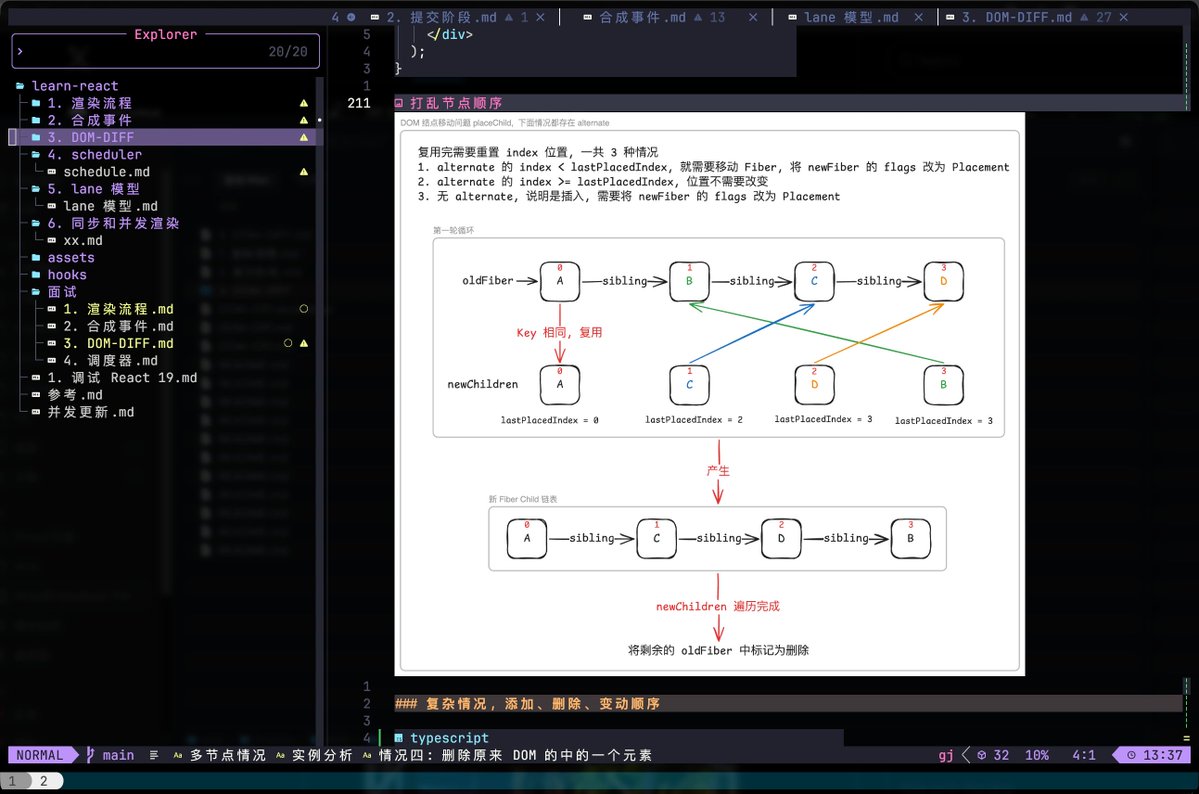Click the 多节点情况 breadcrumb in statusline
Image resolution: width=1199 pixels, height=794 pixels.
click(x=227, y=755)
